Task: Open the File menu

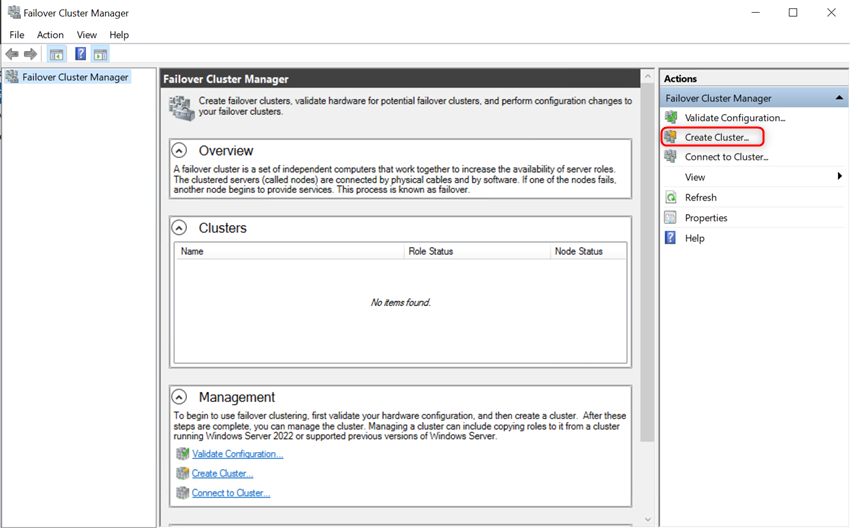Action: (17, 35)
